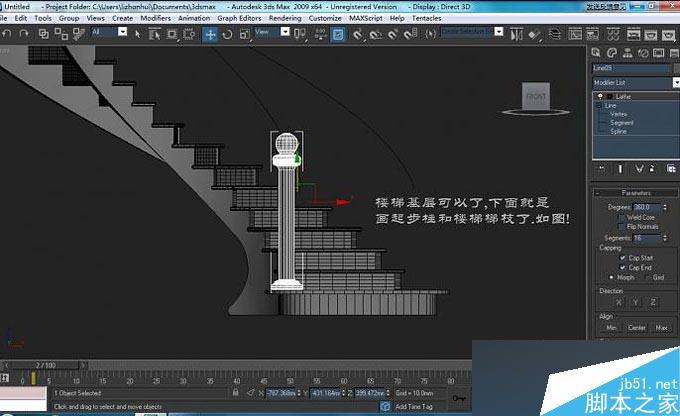Activate the Select and Scale tool
The width and height of the screenshot is (680, 416).
coord(245,34)
